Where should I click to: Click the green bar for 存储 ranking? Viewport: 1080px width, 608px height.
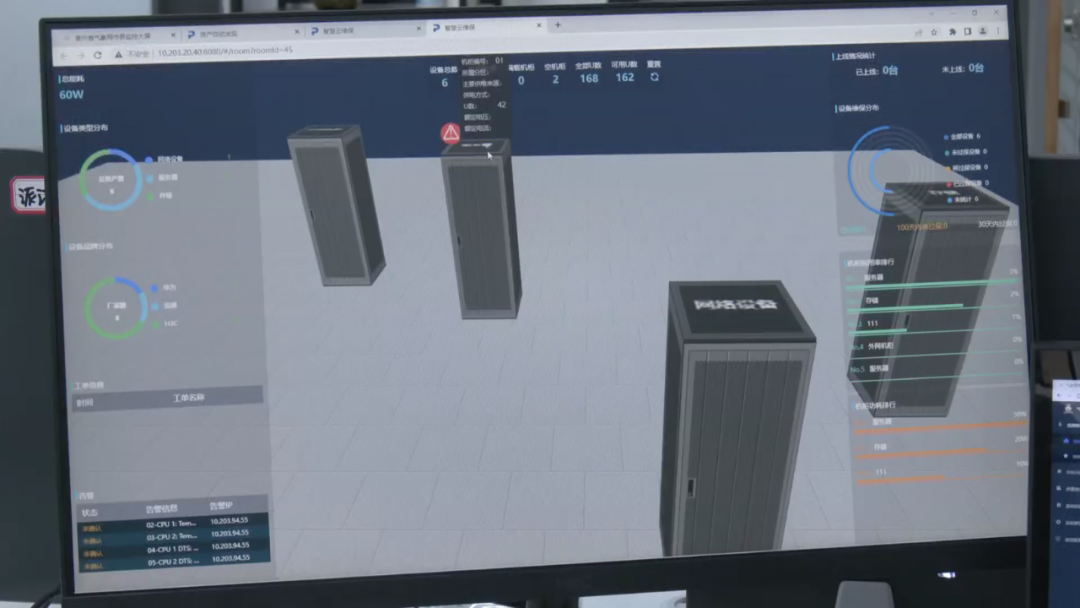point(905,306)
